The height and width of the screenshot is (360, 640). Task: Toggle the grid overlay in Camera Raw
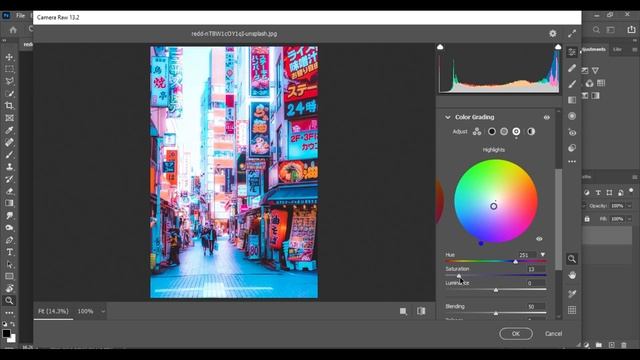(x=572, y=310)
